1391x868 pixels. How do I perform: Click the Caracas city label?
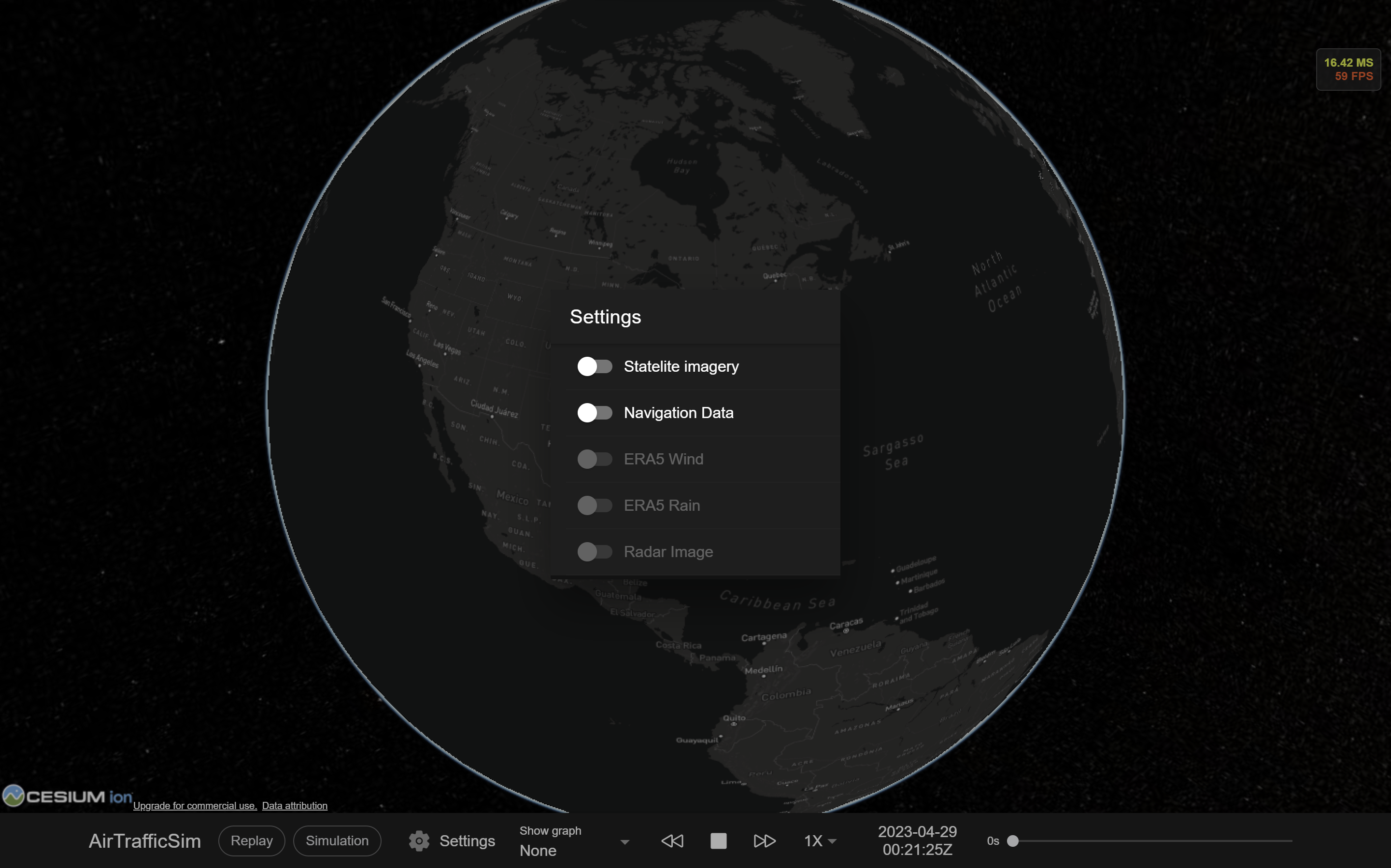846,623
